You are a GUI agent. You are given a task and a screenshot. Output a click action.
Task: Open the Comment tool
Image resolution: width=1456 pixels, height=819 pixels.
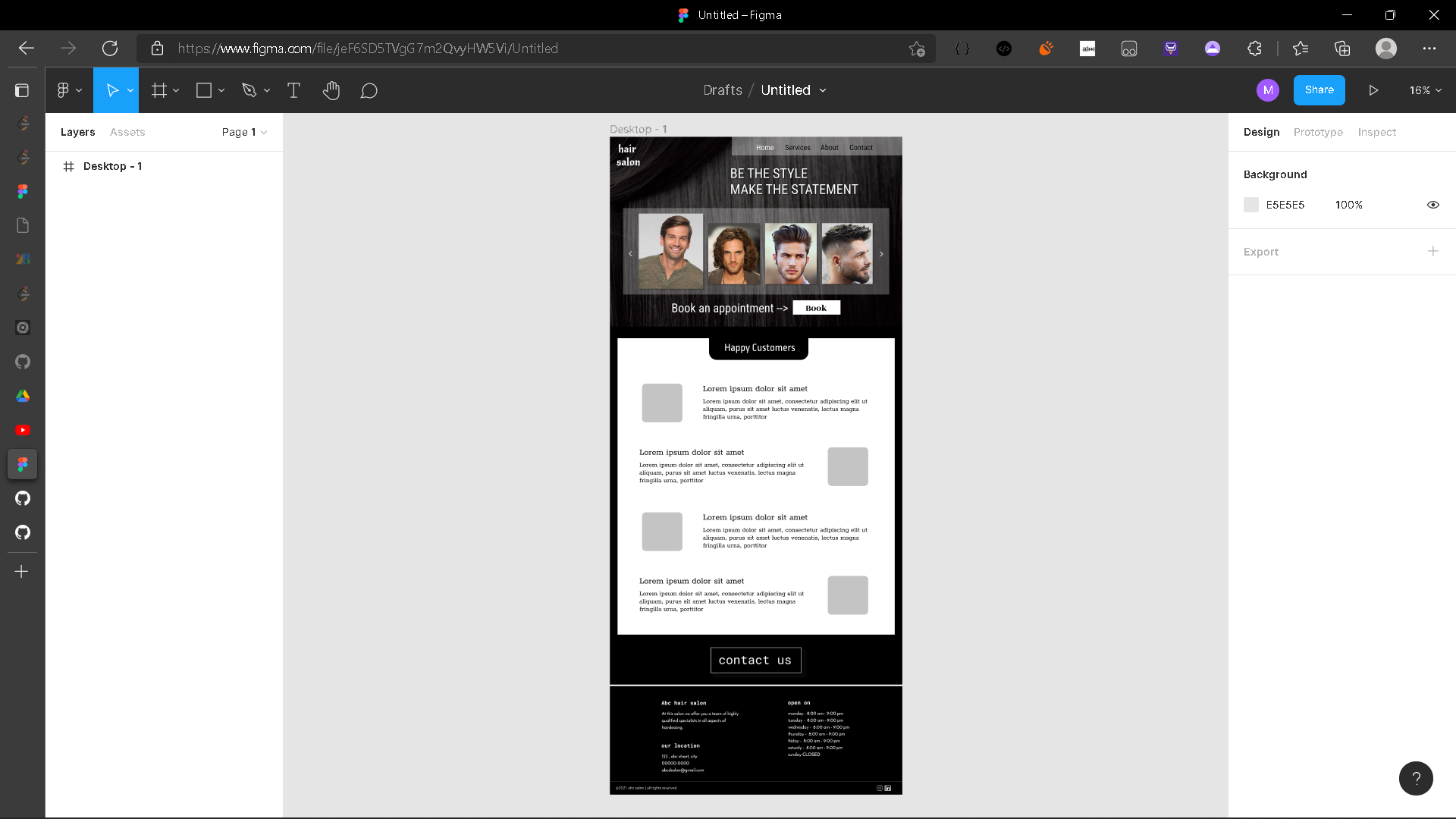coord(369,90)
